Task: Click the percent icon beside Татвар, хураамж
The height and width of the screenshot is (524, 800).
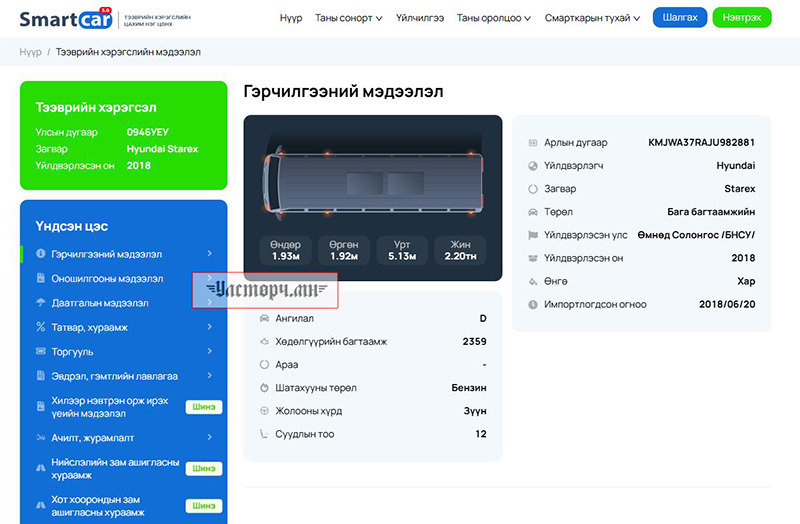Action: point(40,327)
